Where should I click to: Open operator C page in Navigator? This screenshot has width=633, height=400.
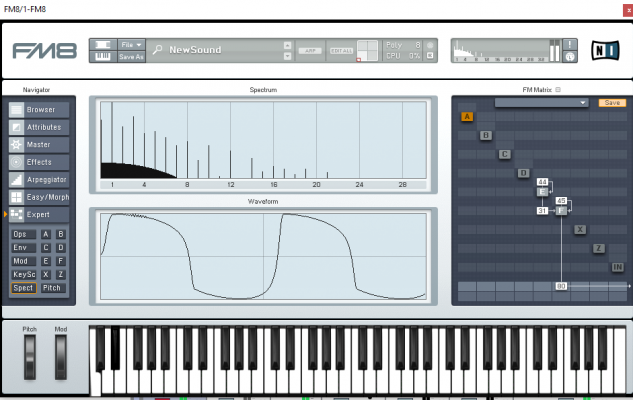[46, 248]
